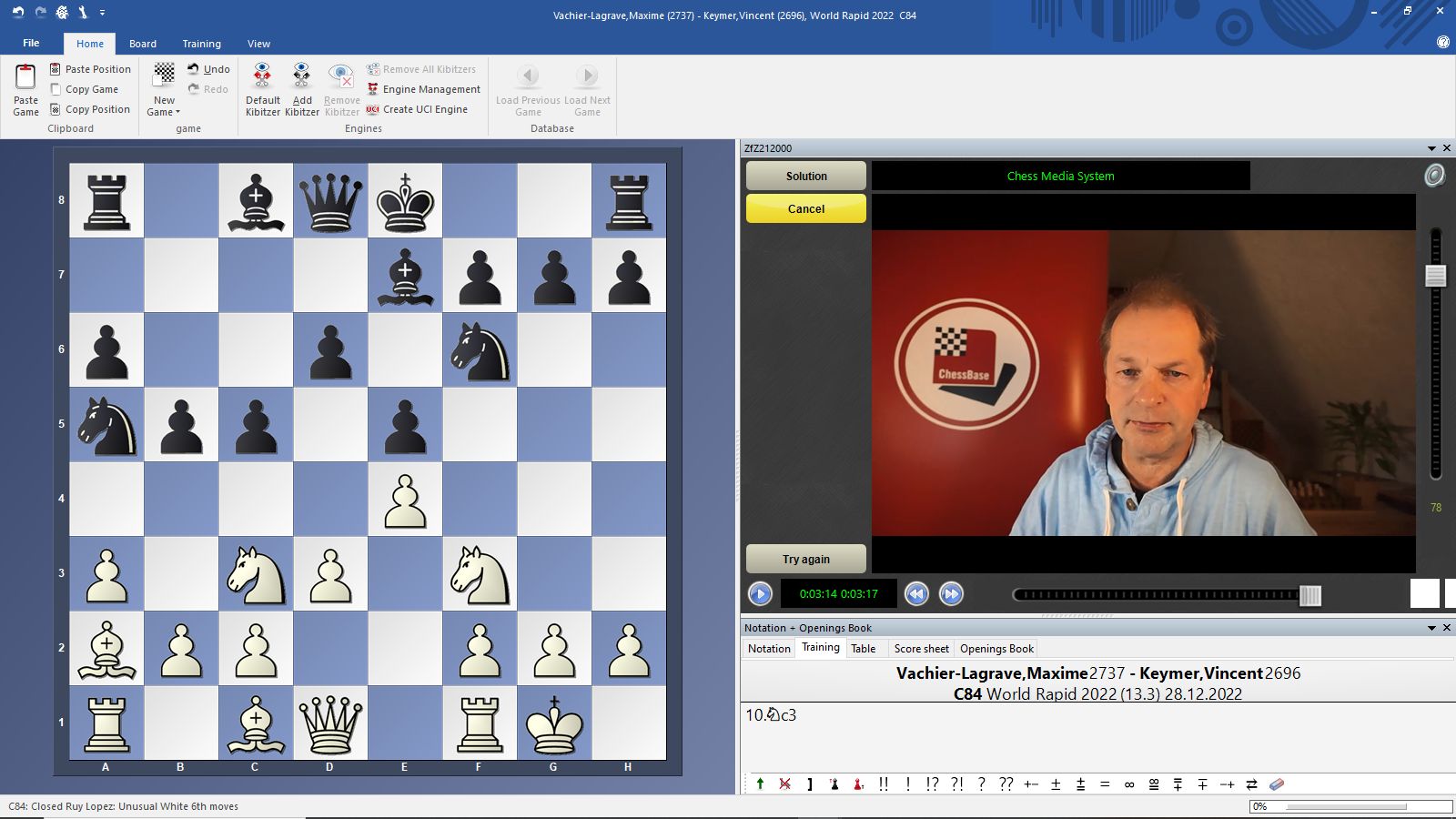Screen dimensions: 1456x819
Task: Expand the Notation + Openings Book pane menu
Action: (1431, 628)
